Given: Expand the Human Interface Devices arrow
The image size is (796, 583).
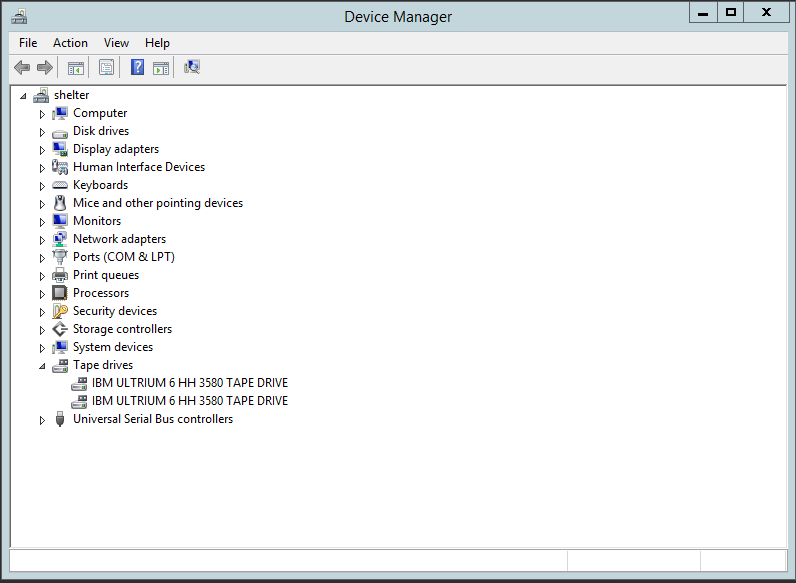Looking at the screenshot, I should pyautogui.click(x=42, y=168).
